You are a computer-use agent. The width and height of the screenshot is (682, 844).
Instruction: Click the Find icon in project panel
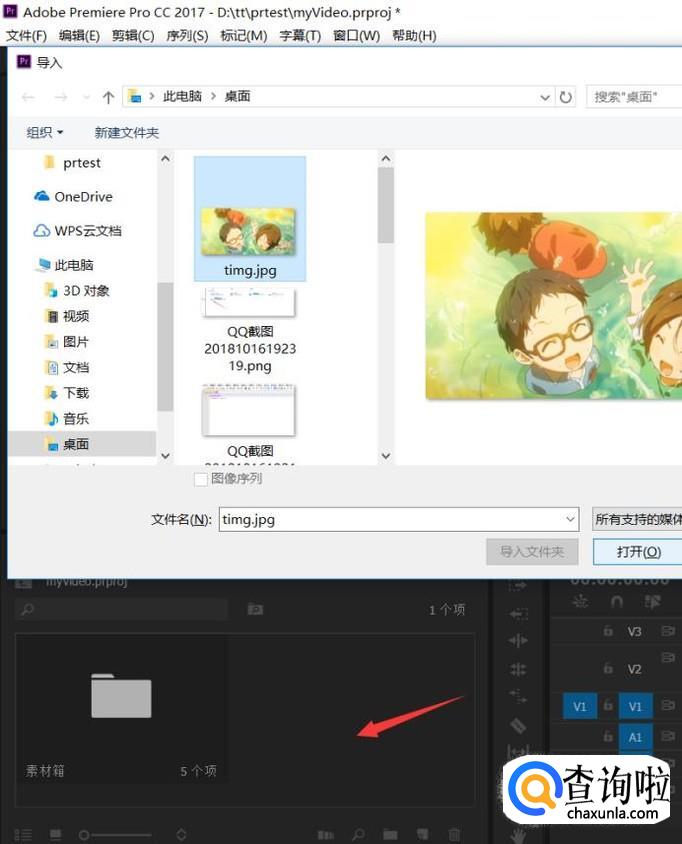coord(358,835)
